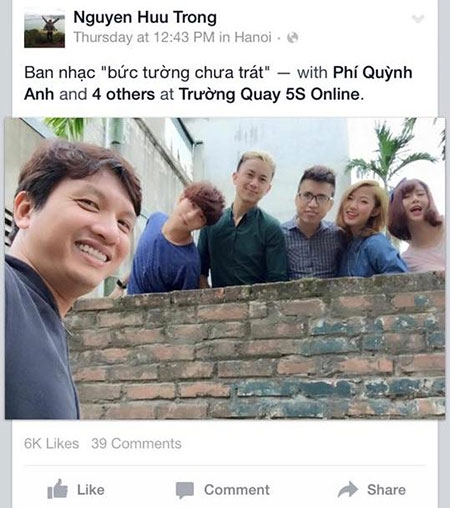Screen dimensions: 450x508
Task: Expand the post options chevron menu
Action: (x=417, y=19)
